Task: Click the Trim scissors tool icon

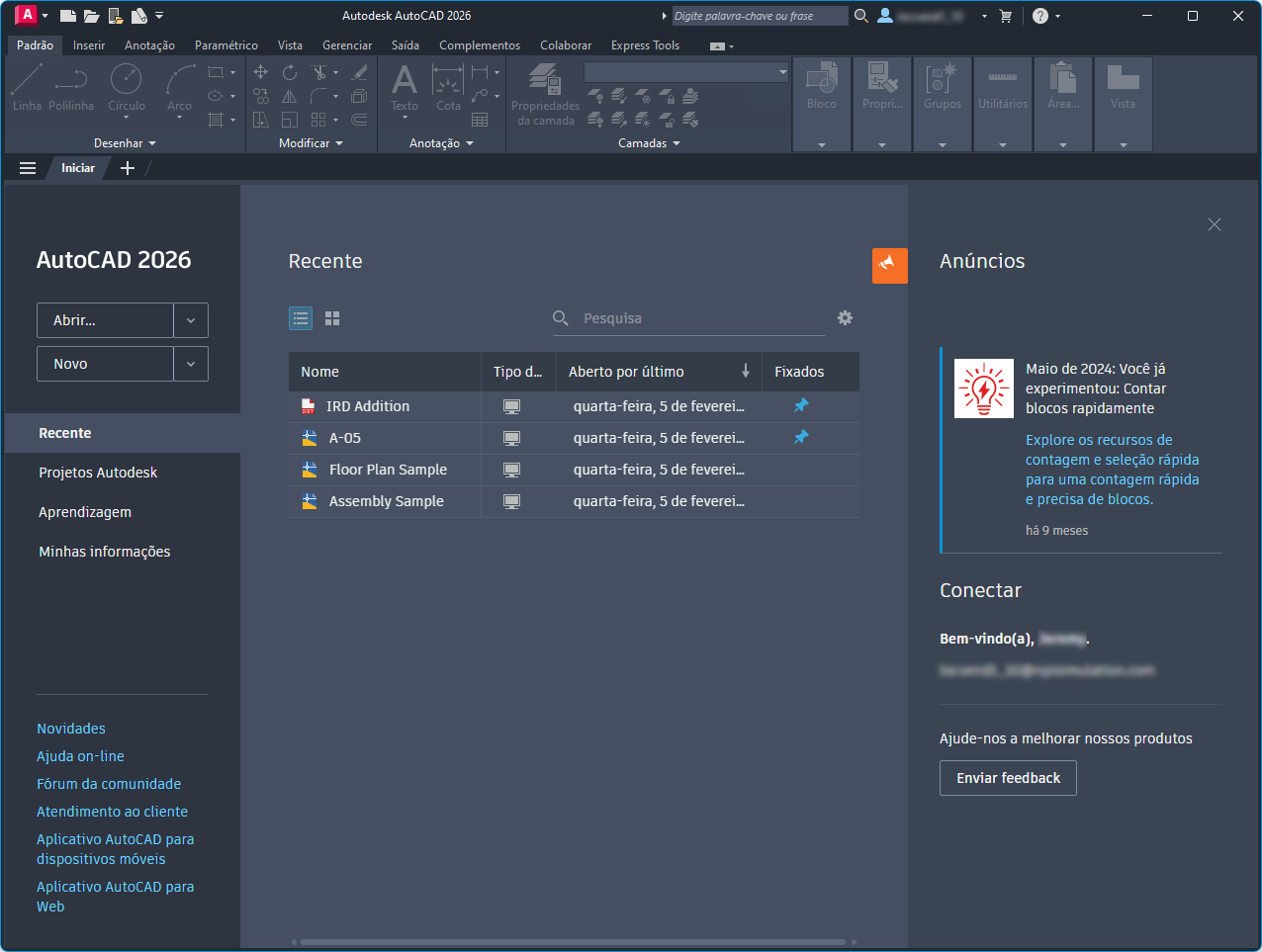Action: 318,72
